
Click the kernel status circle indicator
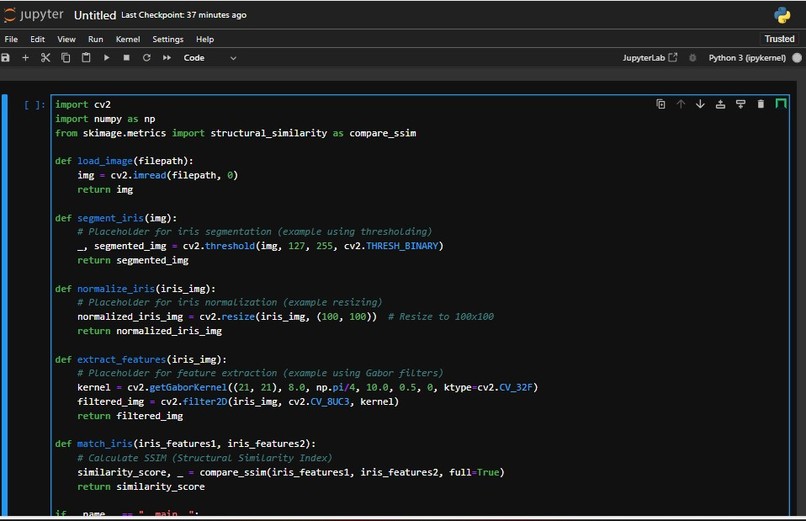tap(797, 58)
